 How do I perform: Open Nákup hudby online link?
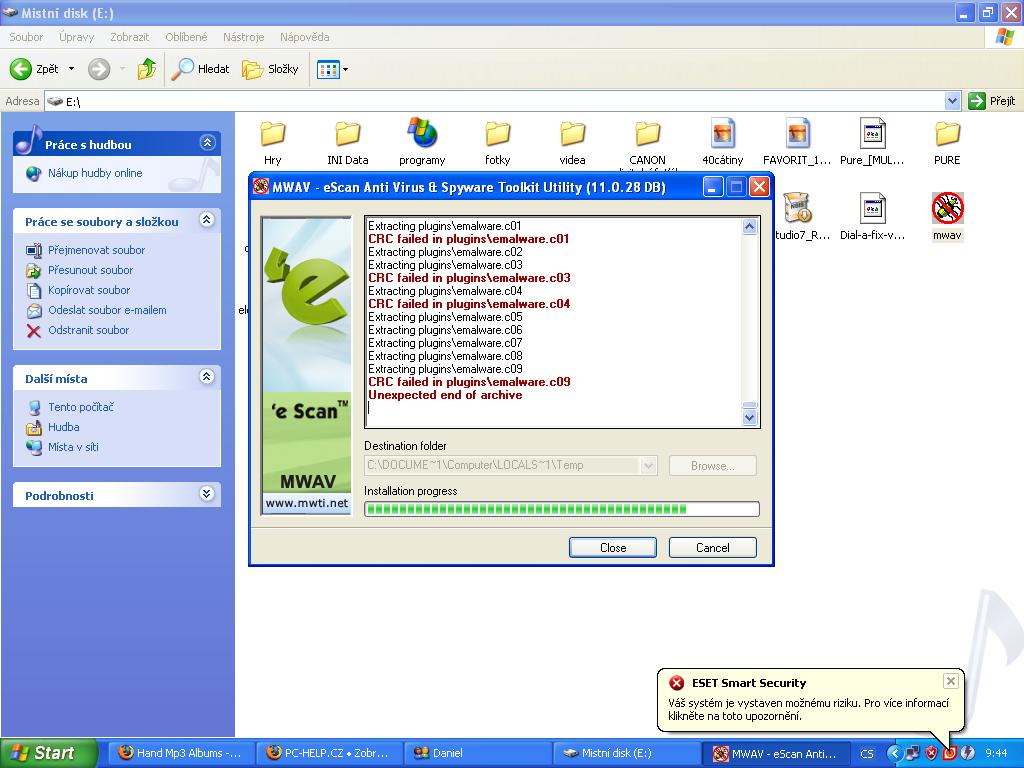point(95,173)
